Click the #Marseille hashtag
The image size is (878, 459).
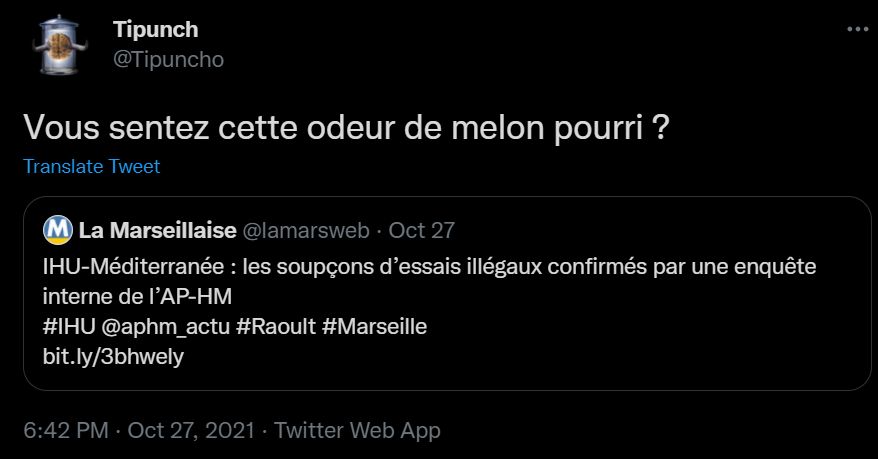pos(375,327)
